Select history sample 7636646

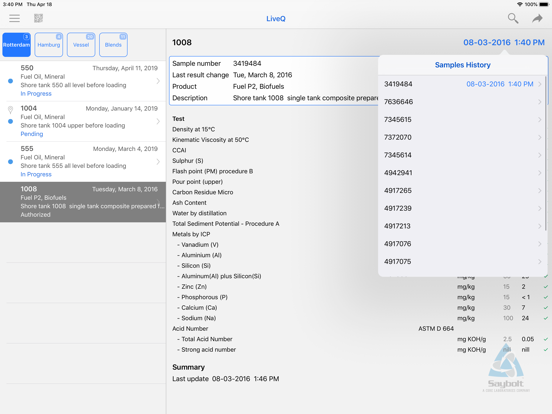463,102
